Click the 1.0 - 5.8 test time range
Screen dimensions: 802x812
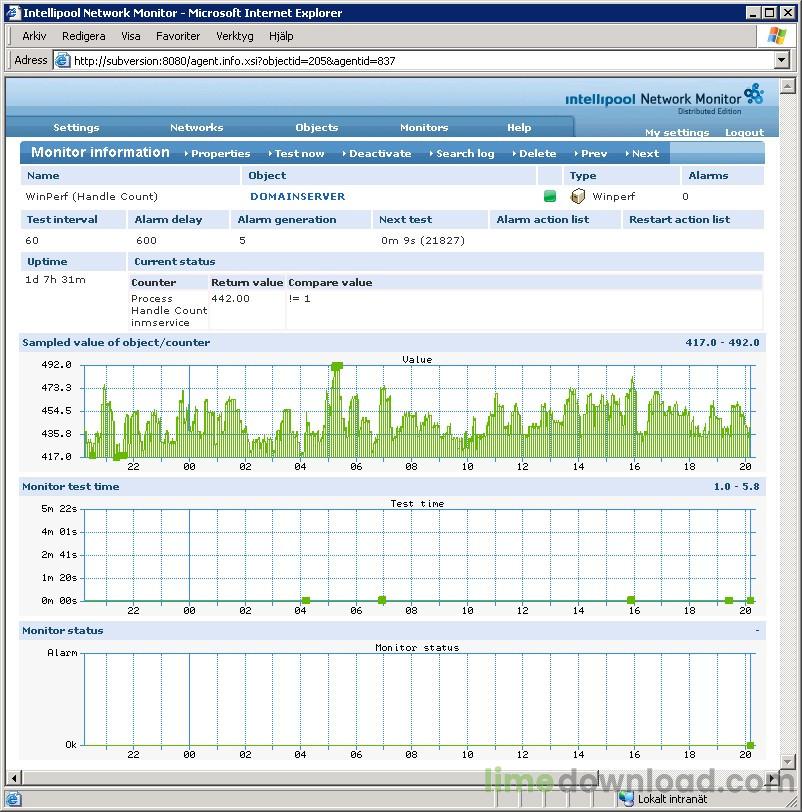point(736,486)
